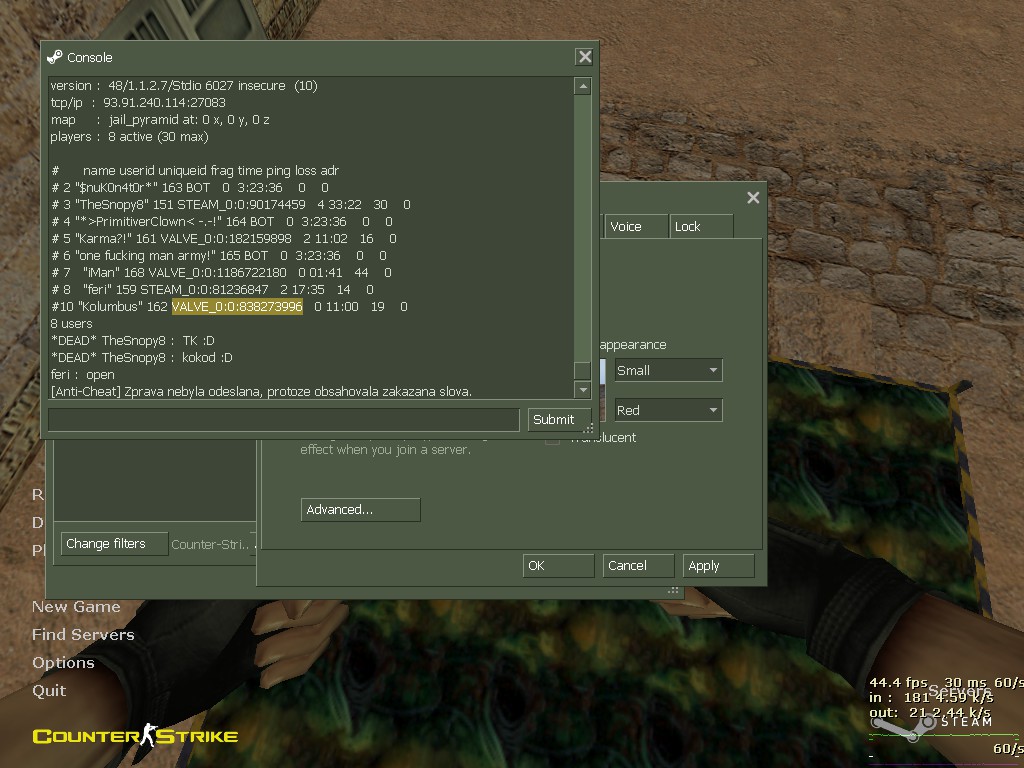Click the "one fucking man army!" bot row
This screenshot has width=1024, height=768.
coord(219,256)
